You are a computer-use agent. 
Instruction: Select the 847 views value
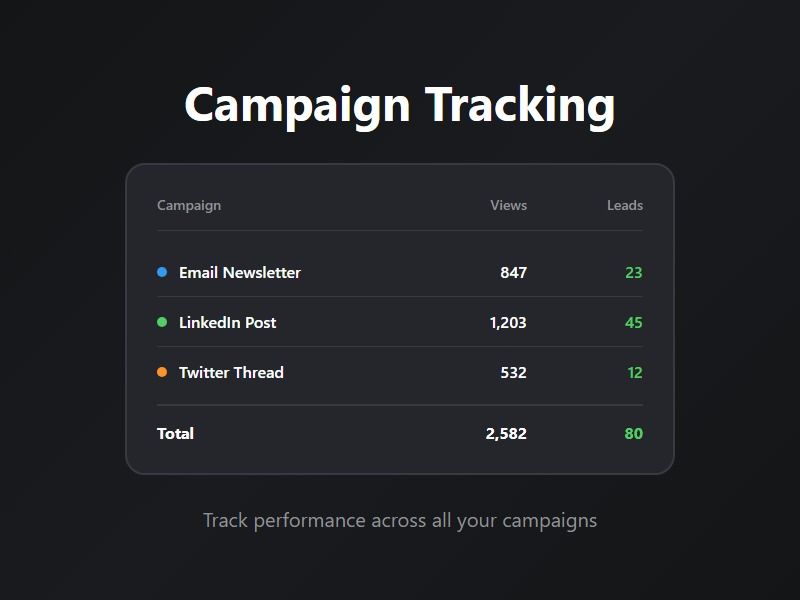click(x=513, y=272)
